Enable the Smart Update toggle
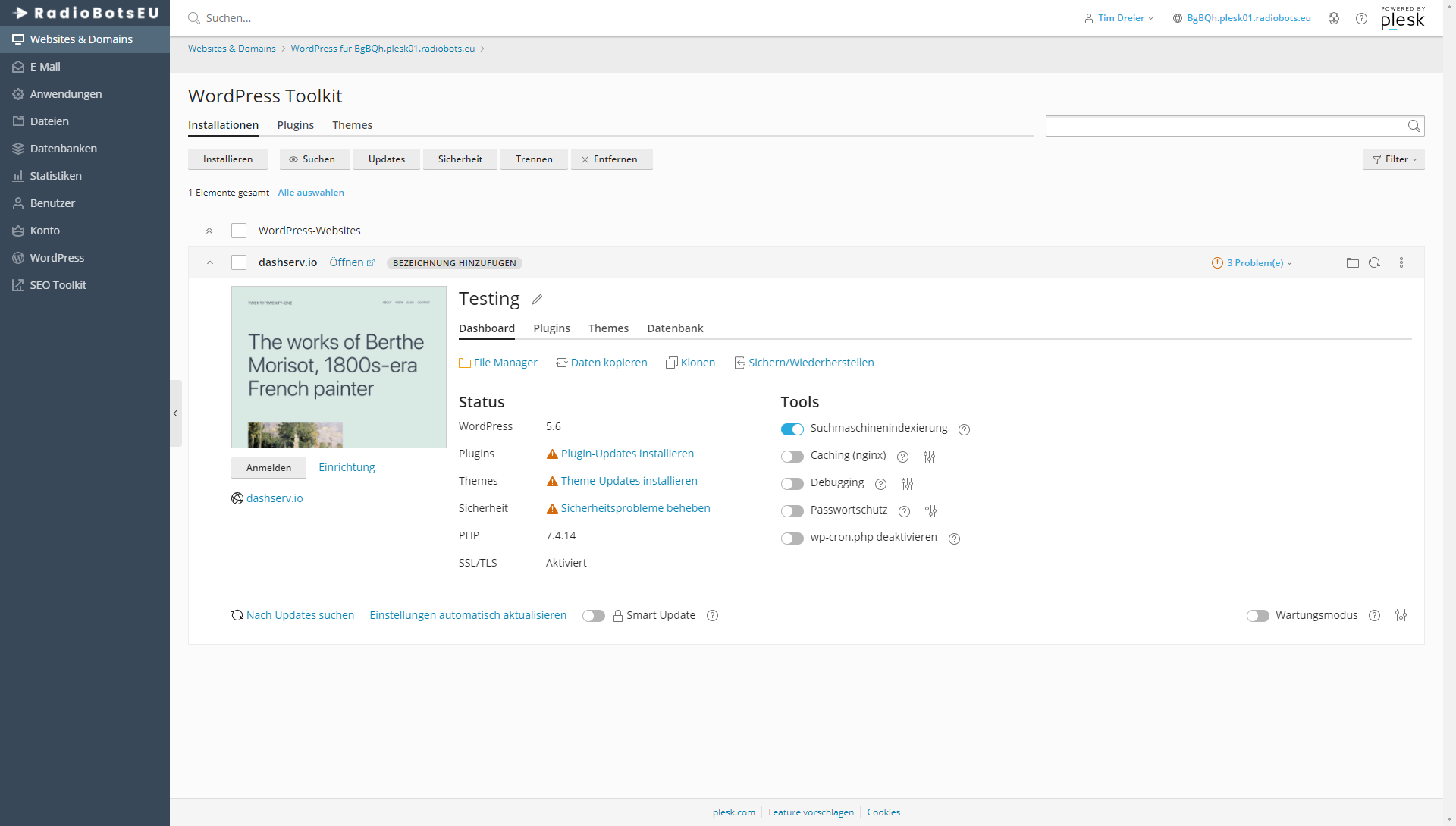1456x826 pixels. tap(594, 616)
